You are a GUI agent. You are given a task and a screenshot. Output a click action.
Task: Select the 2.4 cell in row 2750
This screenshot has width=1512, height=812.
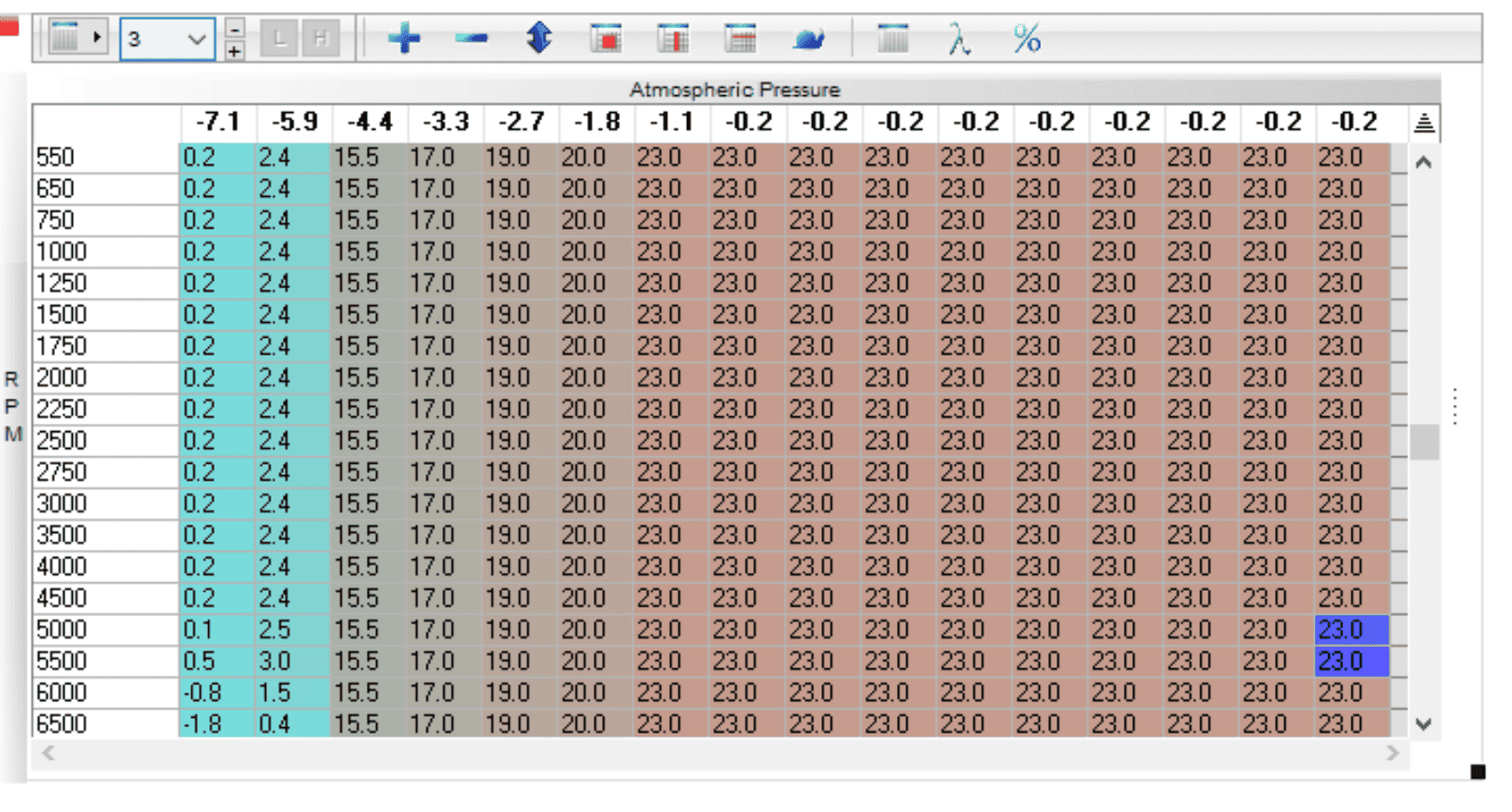[x=293, y=472]
